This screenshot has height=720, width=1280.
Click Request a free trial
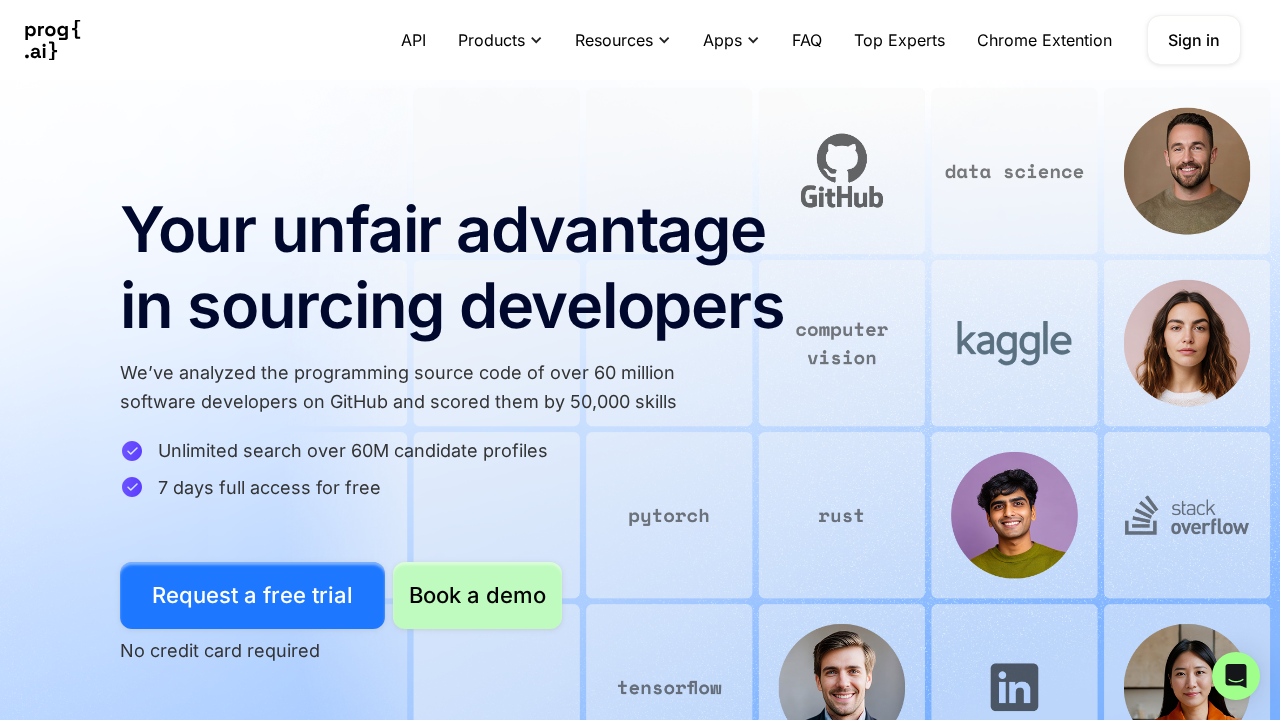tap(252, 596)
